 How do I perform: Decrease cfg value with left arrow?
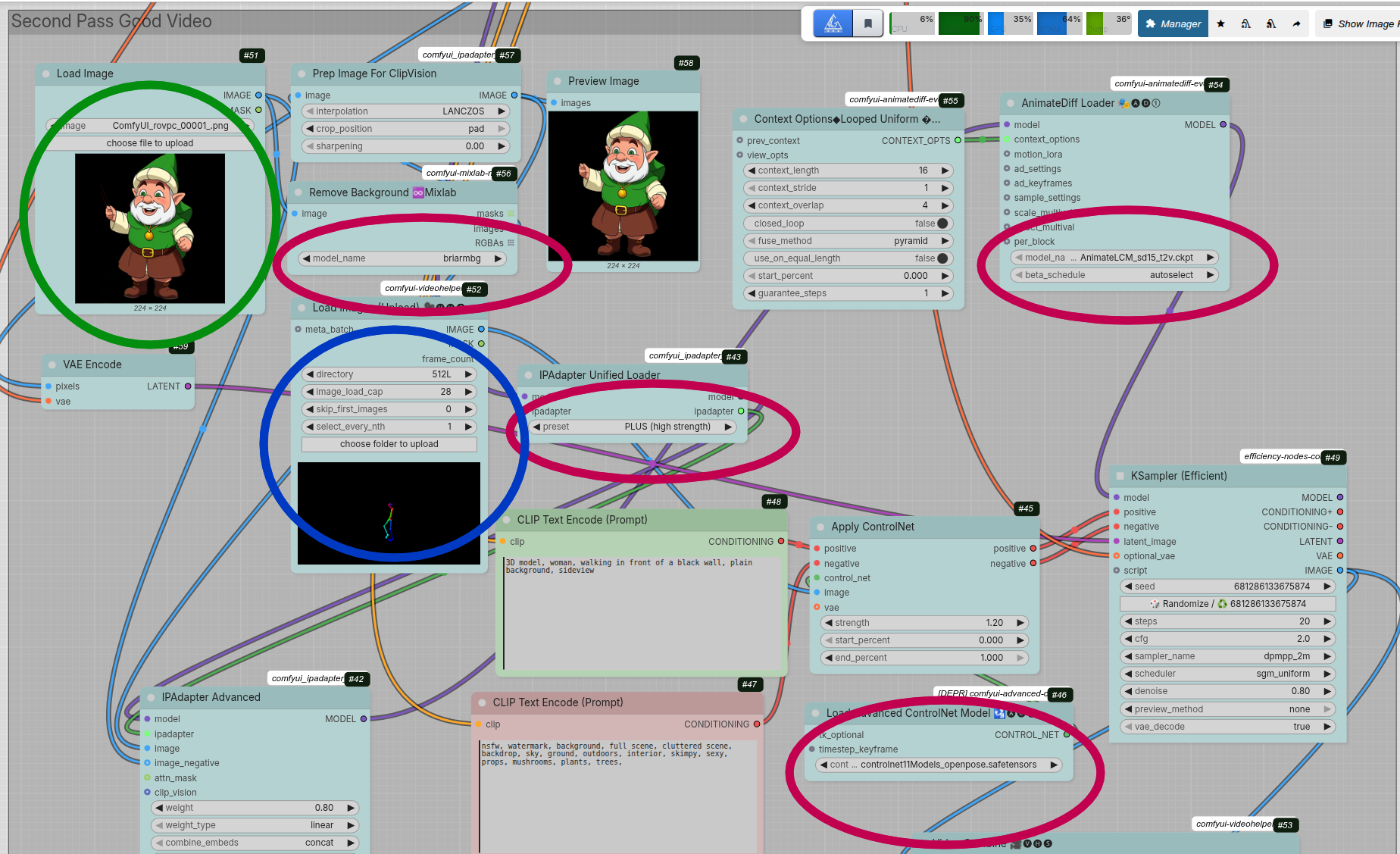1128,639
